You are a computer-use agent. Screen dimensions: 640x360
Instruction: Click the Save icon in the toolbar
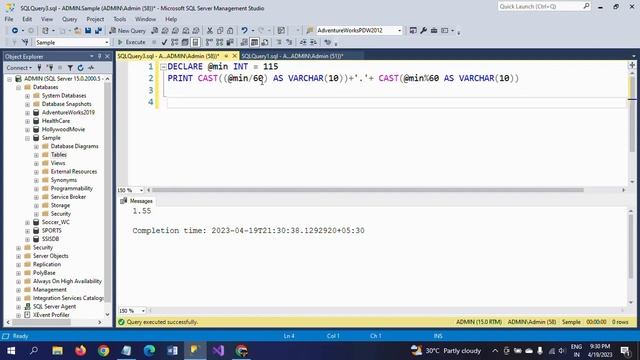point(88,31)
